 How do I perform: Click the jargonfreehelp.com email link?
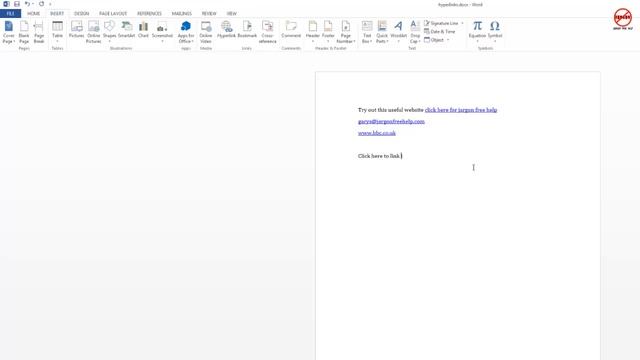(x=391, y=121)
